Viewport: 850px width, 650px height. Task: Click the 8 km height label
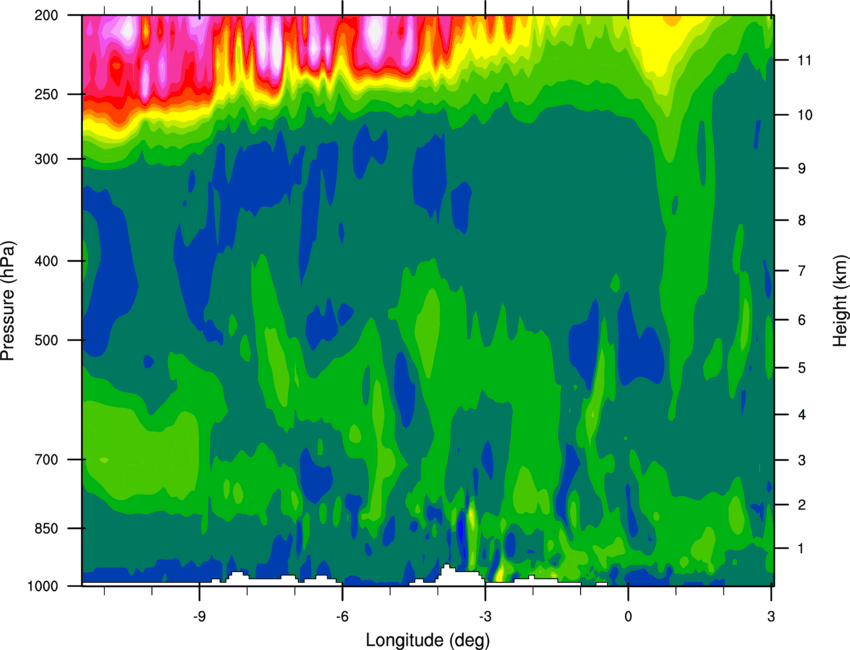802,220
